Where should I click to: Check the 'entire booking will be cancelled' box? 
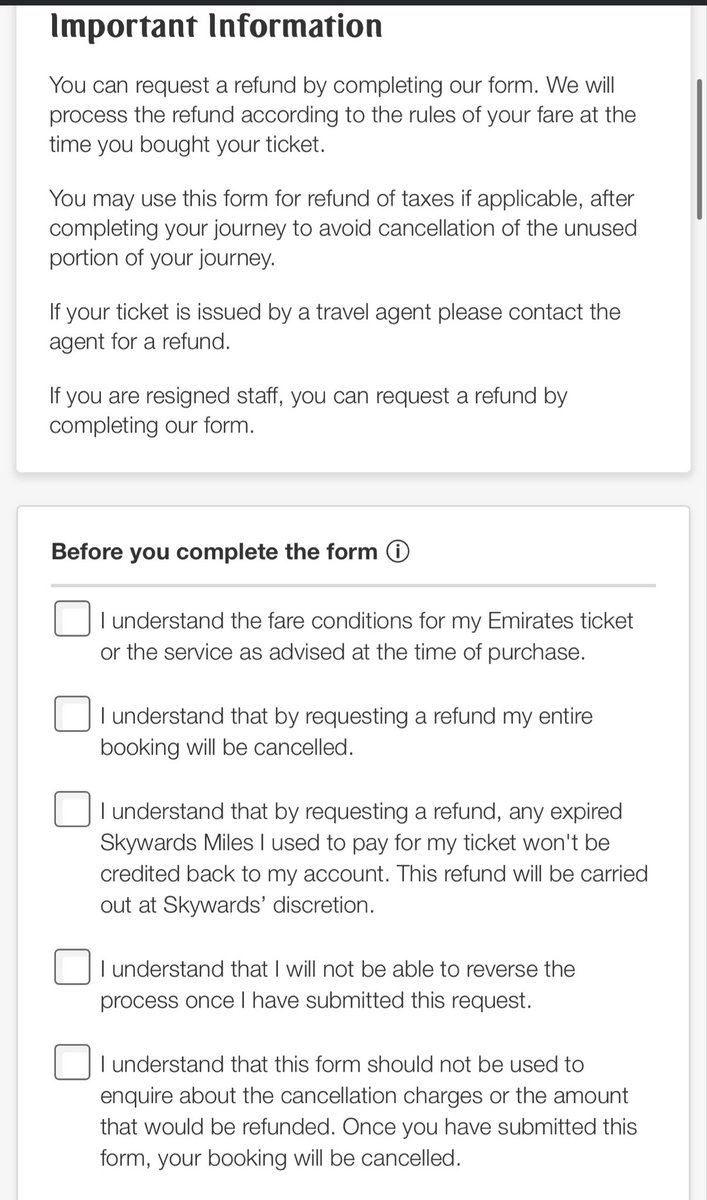pos(72,714)
